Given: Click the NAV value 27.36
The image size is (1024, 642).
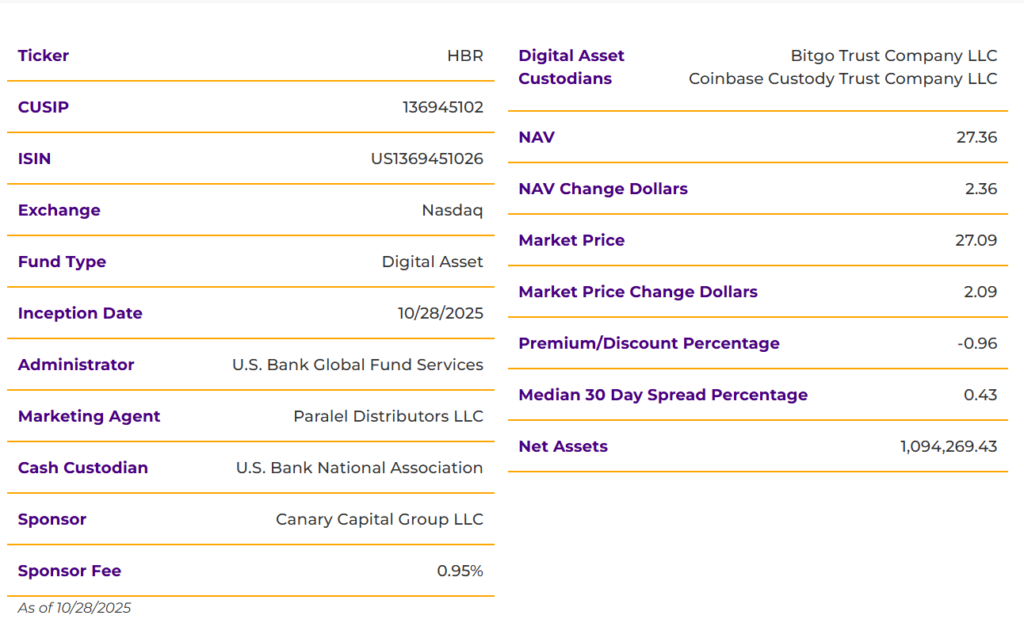Looking at the screenshot, I should pos(976,137).
